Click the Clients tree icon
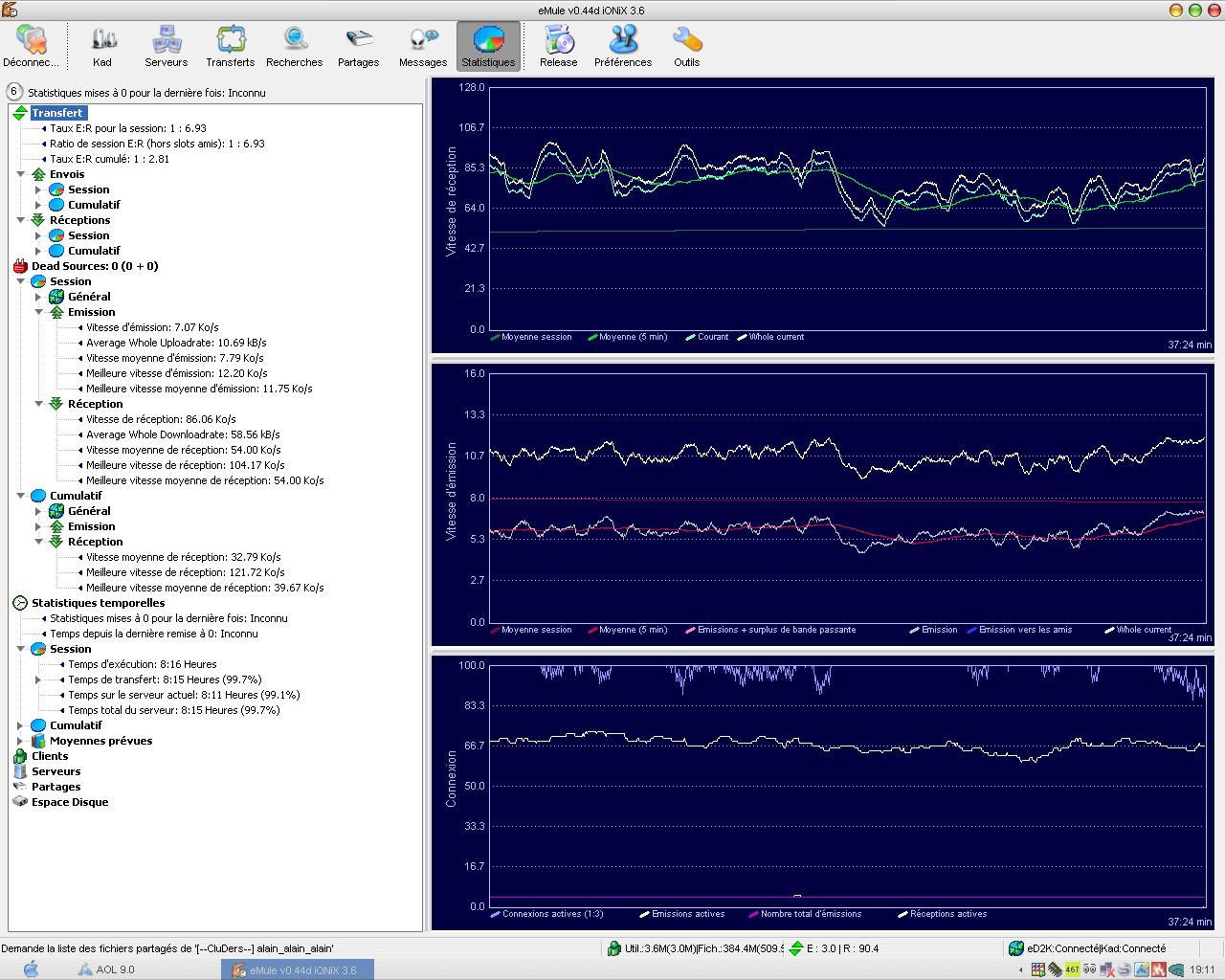This screenshot has width=1225, height=980. [20, 756]
